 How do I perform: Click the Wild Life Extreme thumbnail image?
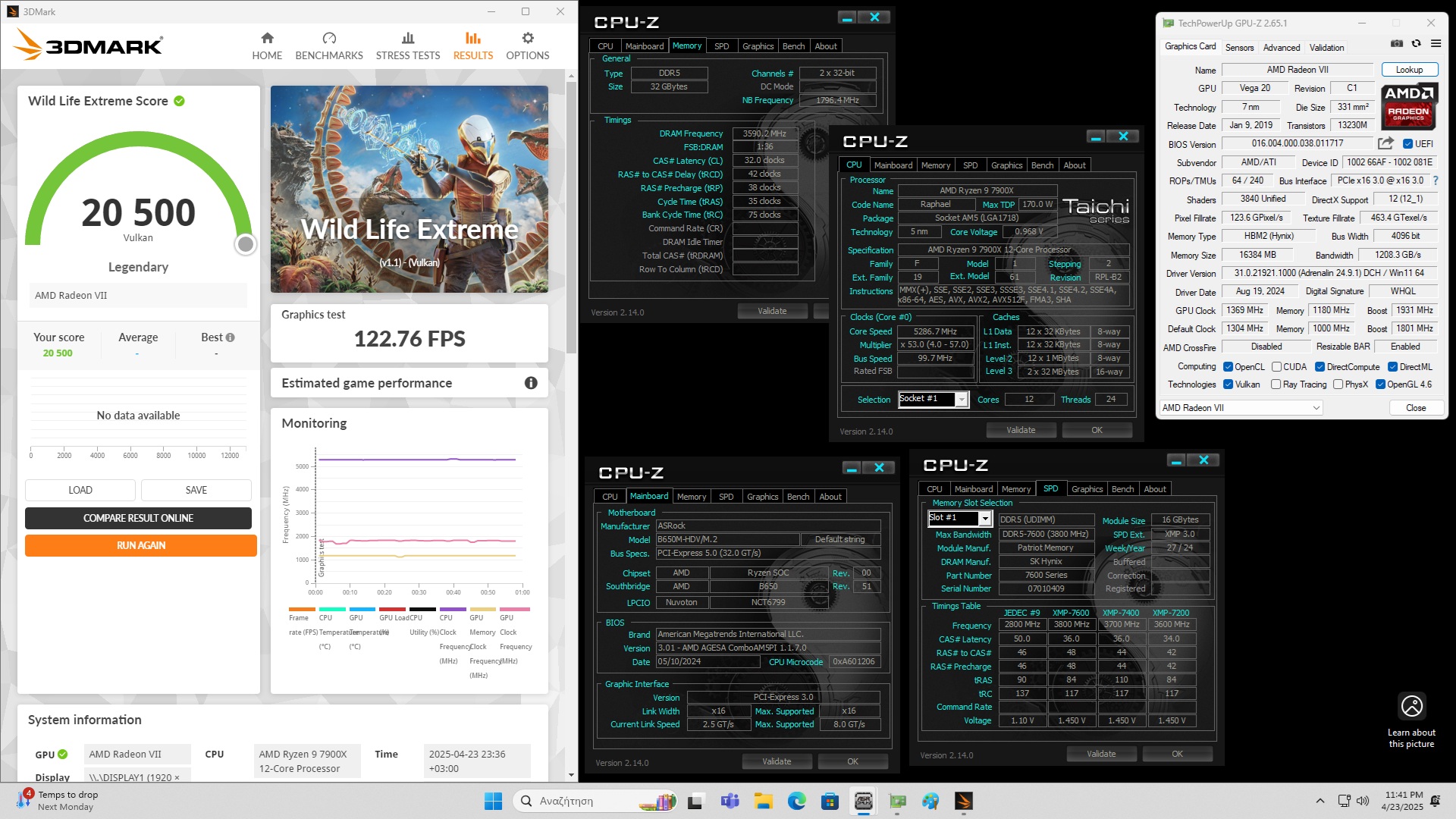[409, 189]
